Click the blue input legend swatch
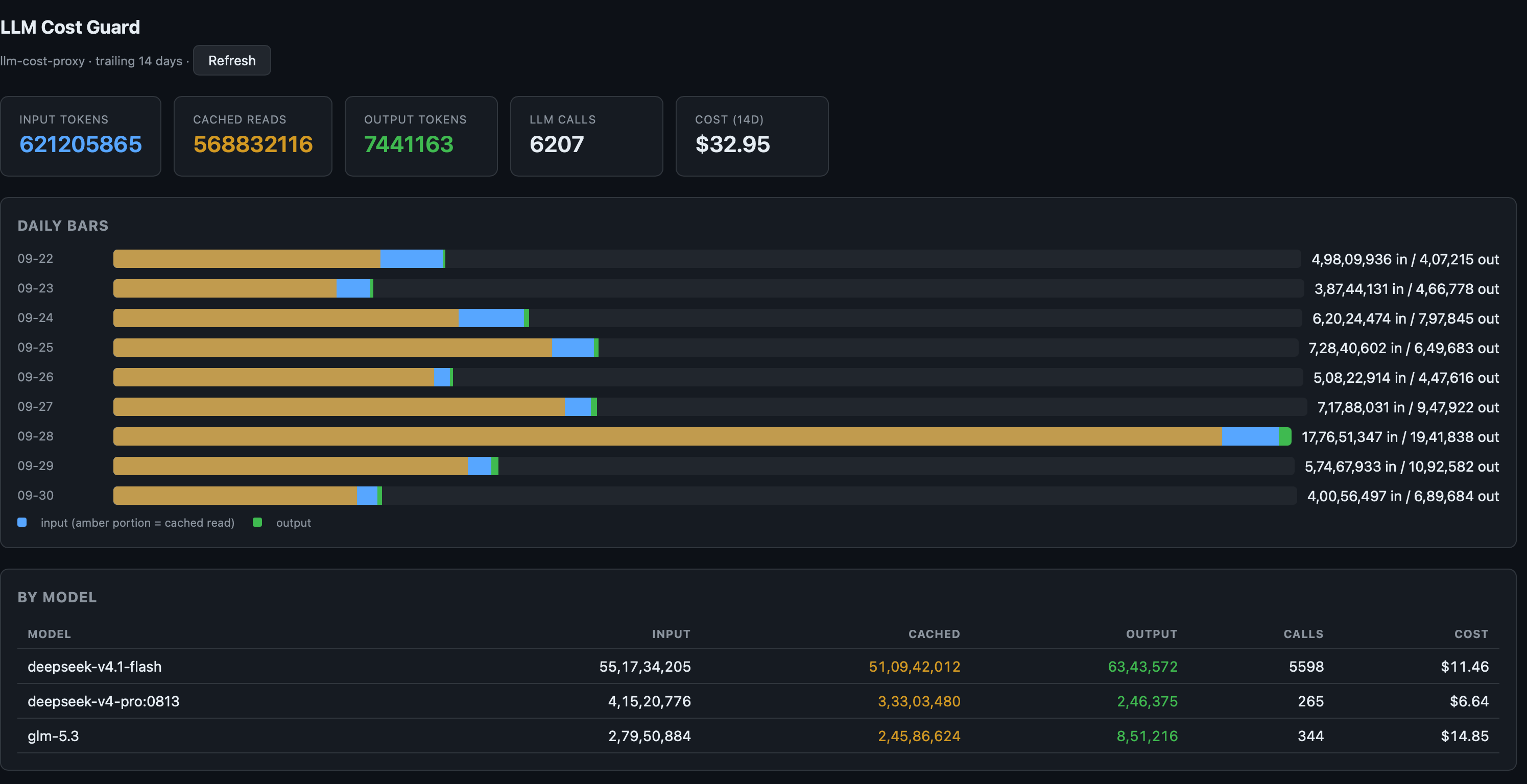The height and width of the screenshot is (784, 1527). pos(22,522)
